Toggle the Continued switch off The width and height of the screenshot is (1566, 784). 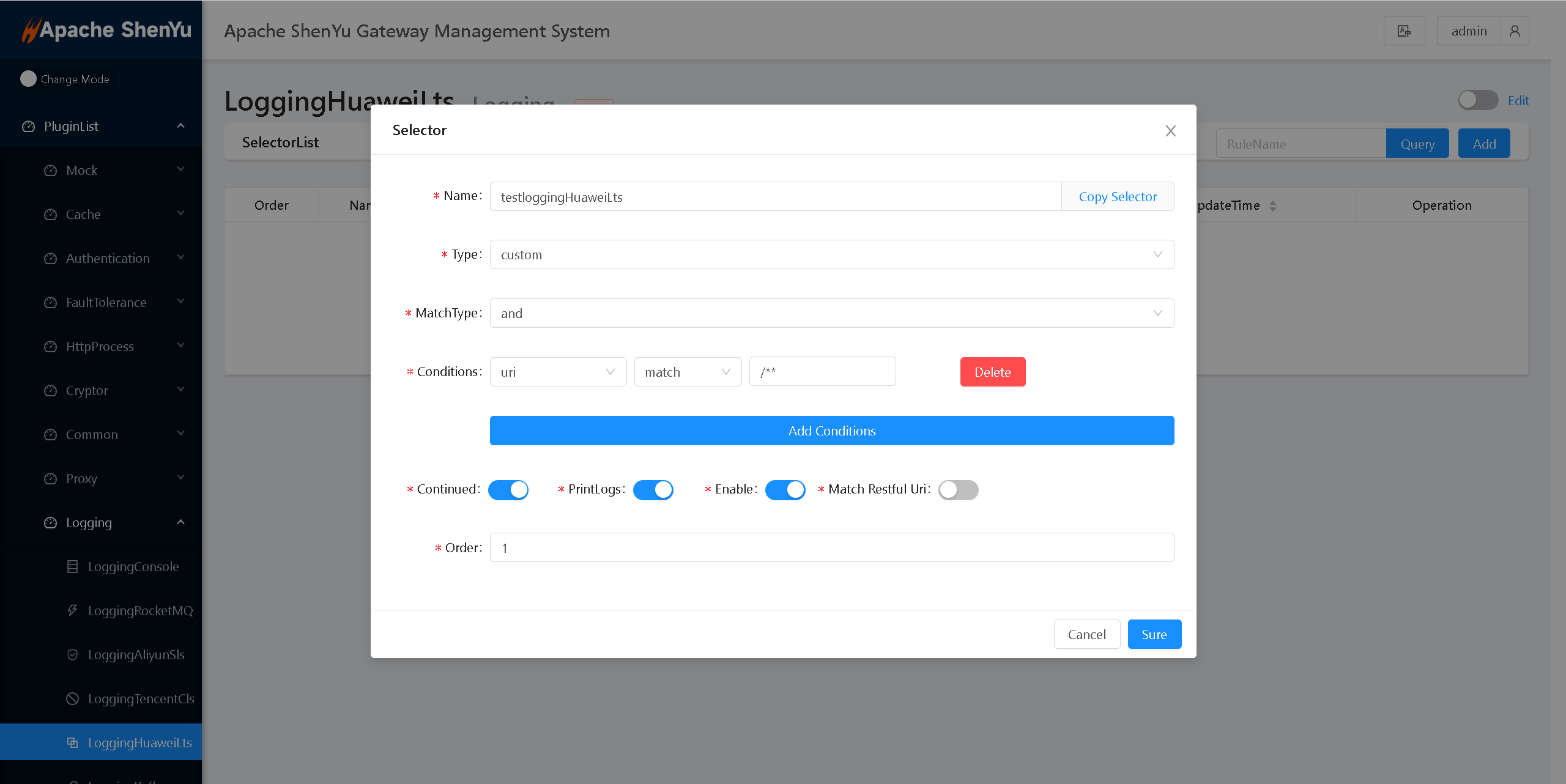click(508, 490)
